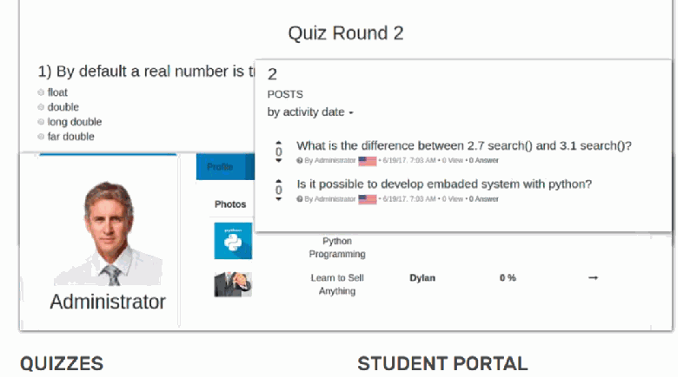Switch to the Profile tab
The width and height of the screenshot is (678, 377).
[x=220, y=166]
